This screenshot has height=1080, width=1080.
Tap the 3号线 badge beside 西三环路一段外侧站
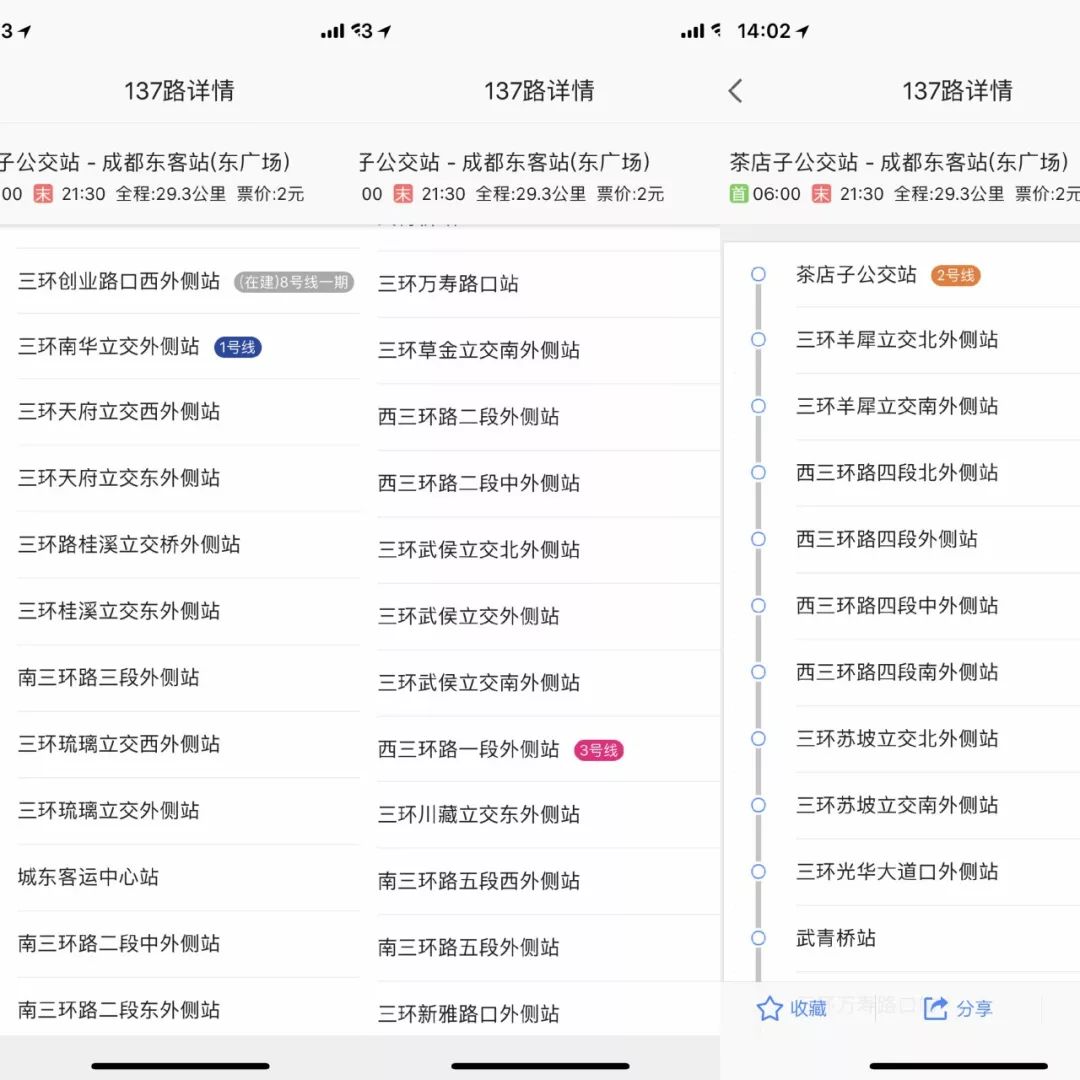pyautogui.click(x=598, y=749)
